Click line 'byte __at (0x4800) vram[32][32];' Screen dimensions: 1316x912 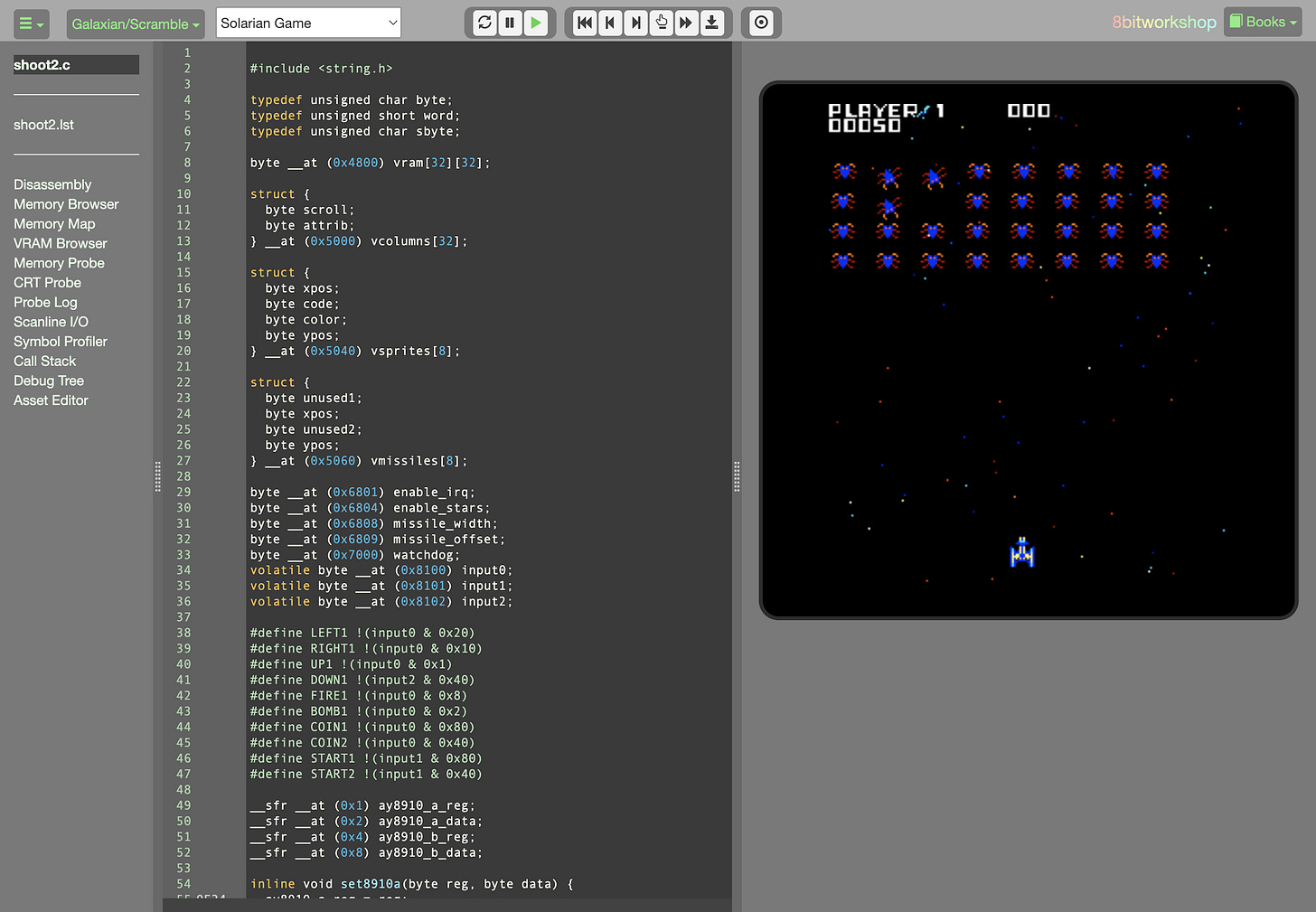point(371,163)
